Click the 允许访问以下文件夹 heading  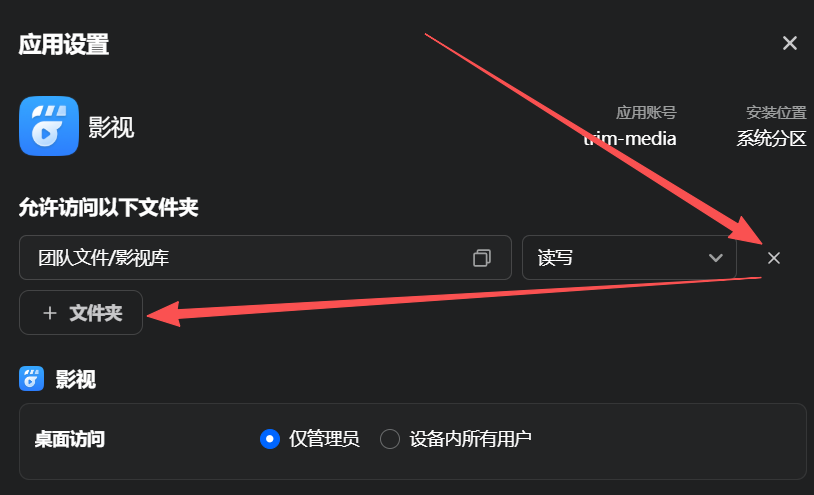point(108,208)
